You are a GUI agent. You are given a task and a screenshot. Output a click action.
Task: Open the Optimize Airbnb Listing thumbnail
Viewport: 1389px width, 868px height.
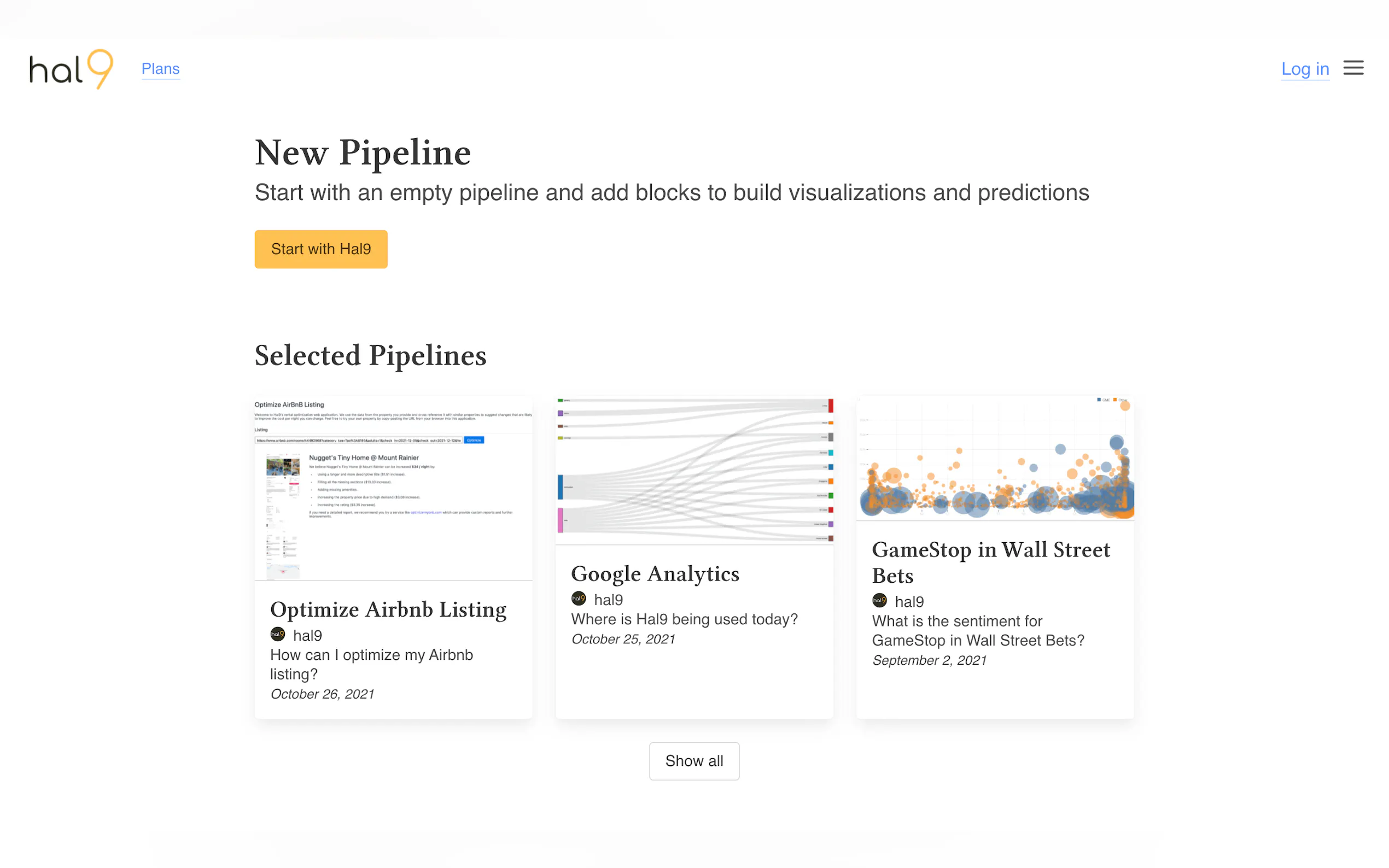(393, 488)
